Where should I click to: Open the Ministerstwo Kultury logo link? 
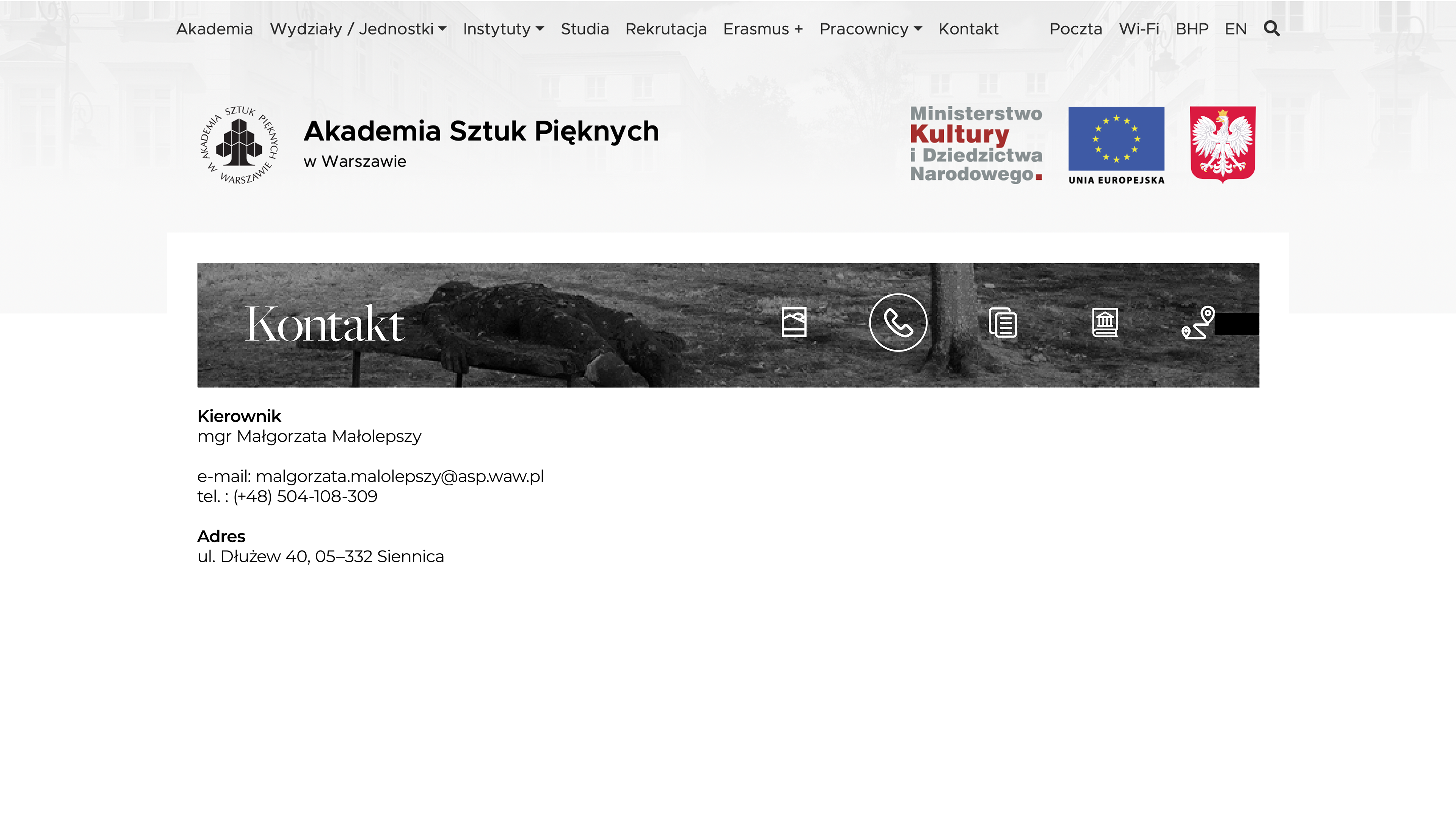pos(976,144)
